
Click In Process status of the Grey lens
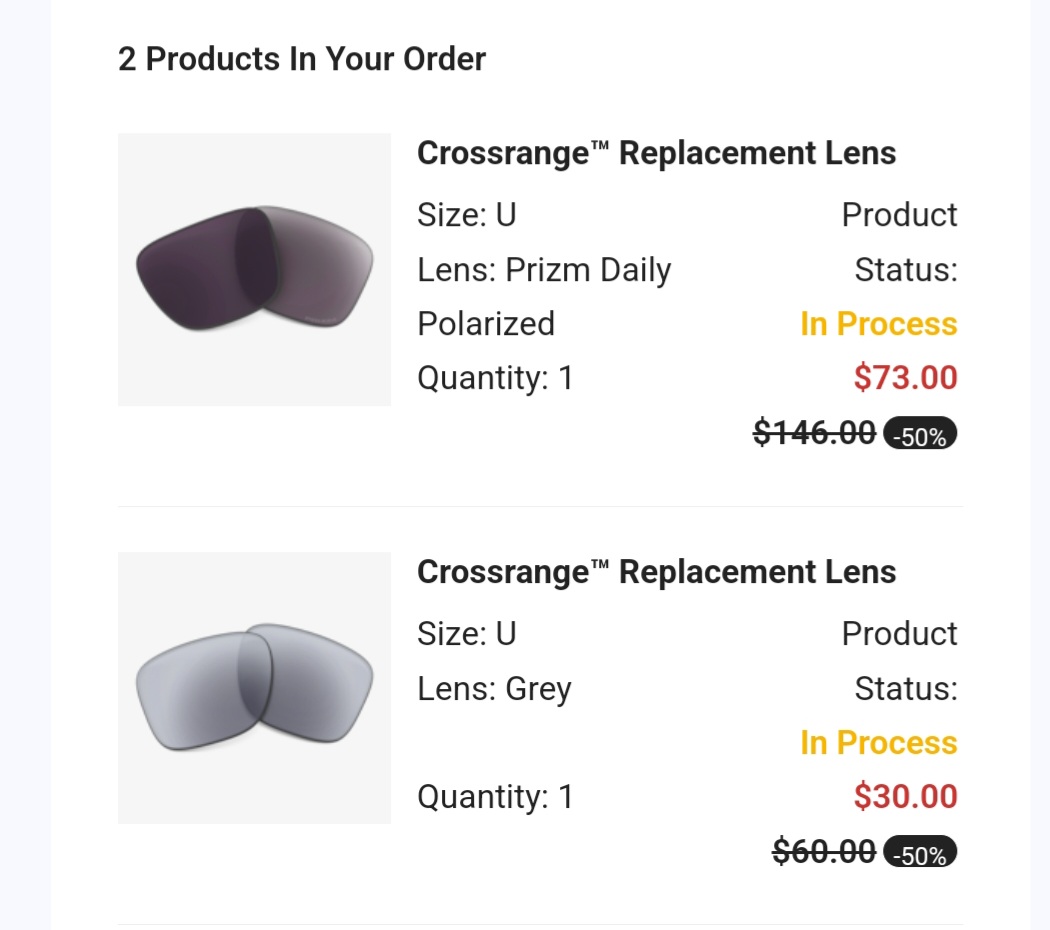click(878, 743)
